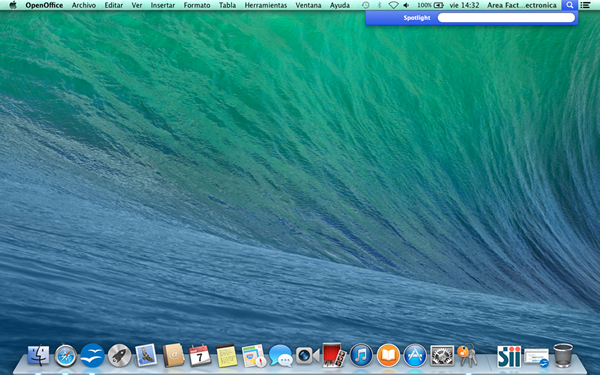Image resolution: width=600 pixels, height=375 pixels.
Task: Open the Wi-Fi status menu
Action: pyautogui.click(x=393, y=5)
